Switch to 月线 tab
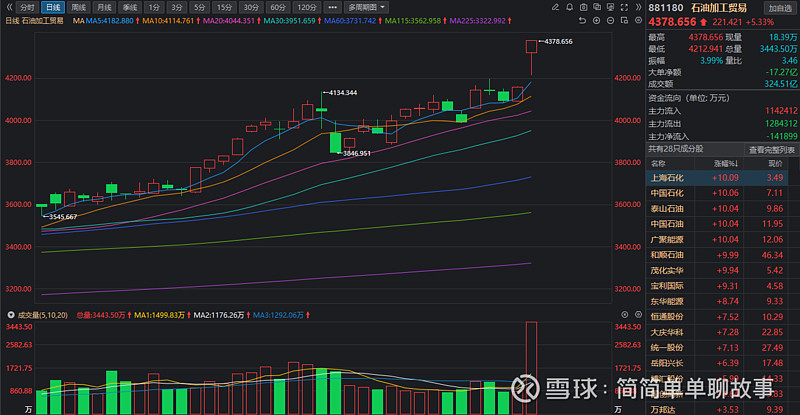 pyautogui.click(x=104, y=7)
